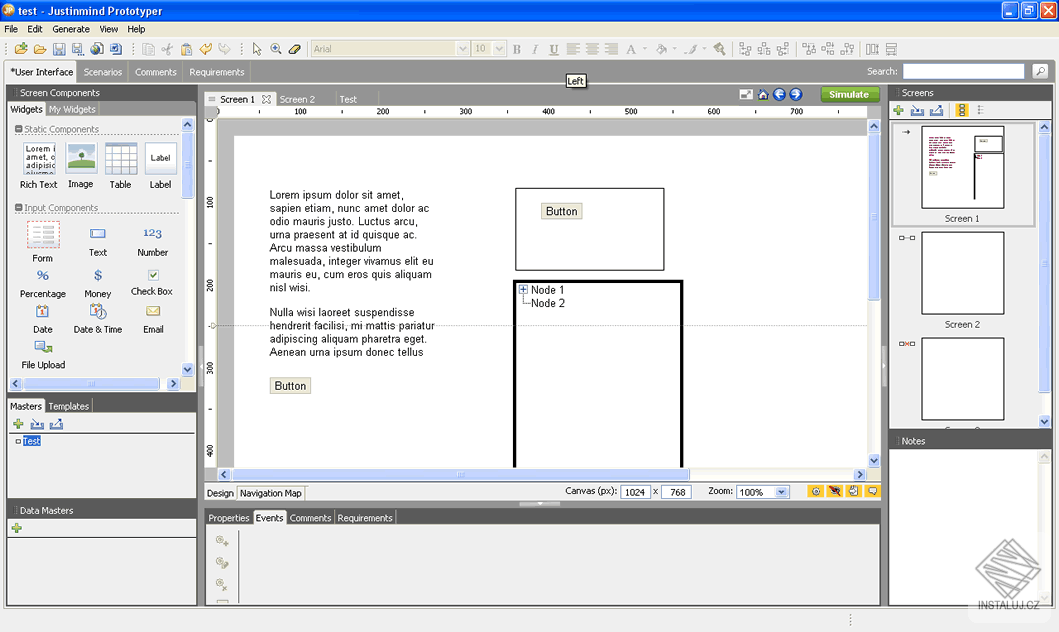Pick the Date & Time widget
The height and width of the screenshot is (632, 1059).
[98, 319]
